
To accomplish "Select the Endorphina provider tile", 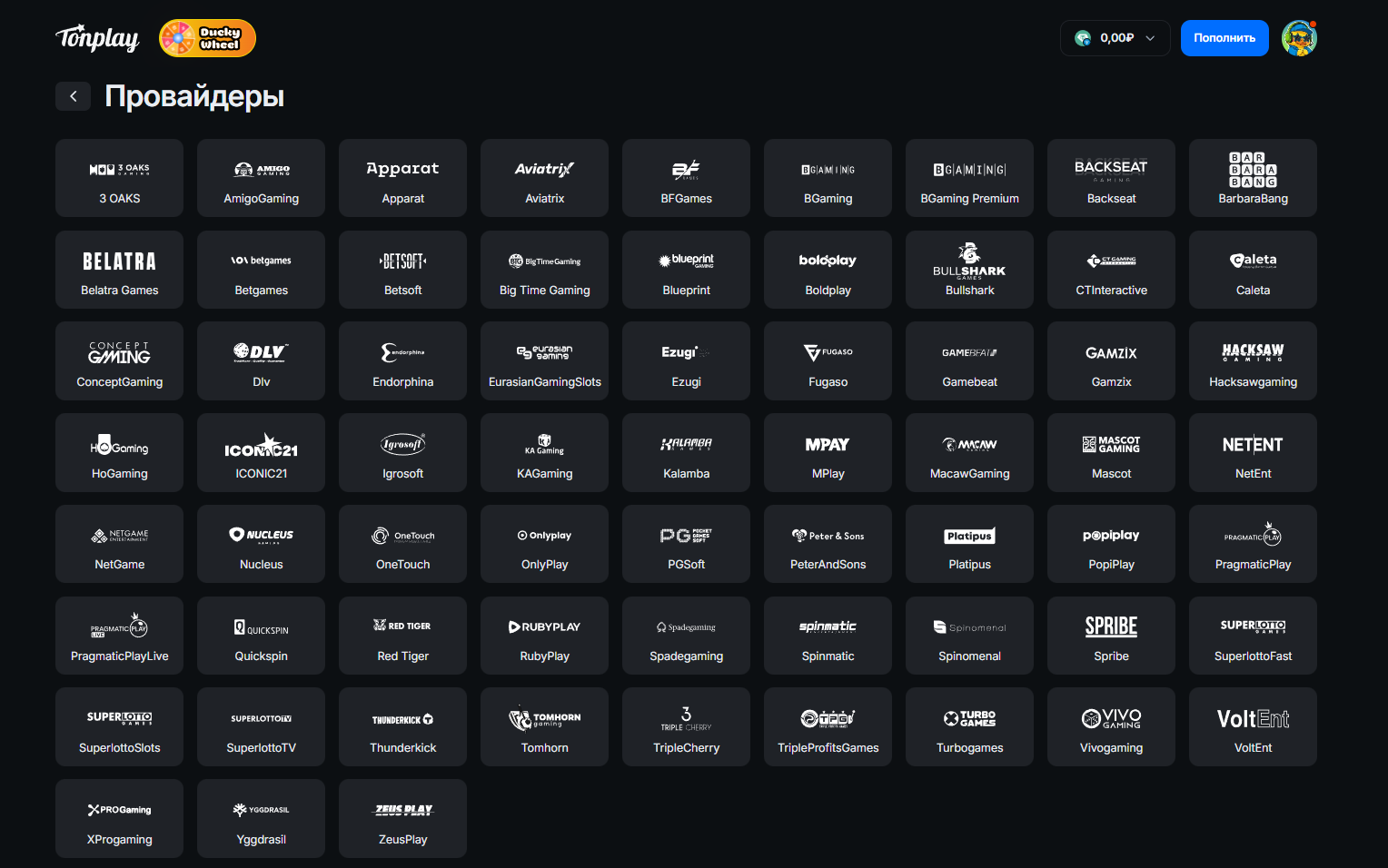I will pos(402,361).
